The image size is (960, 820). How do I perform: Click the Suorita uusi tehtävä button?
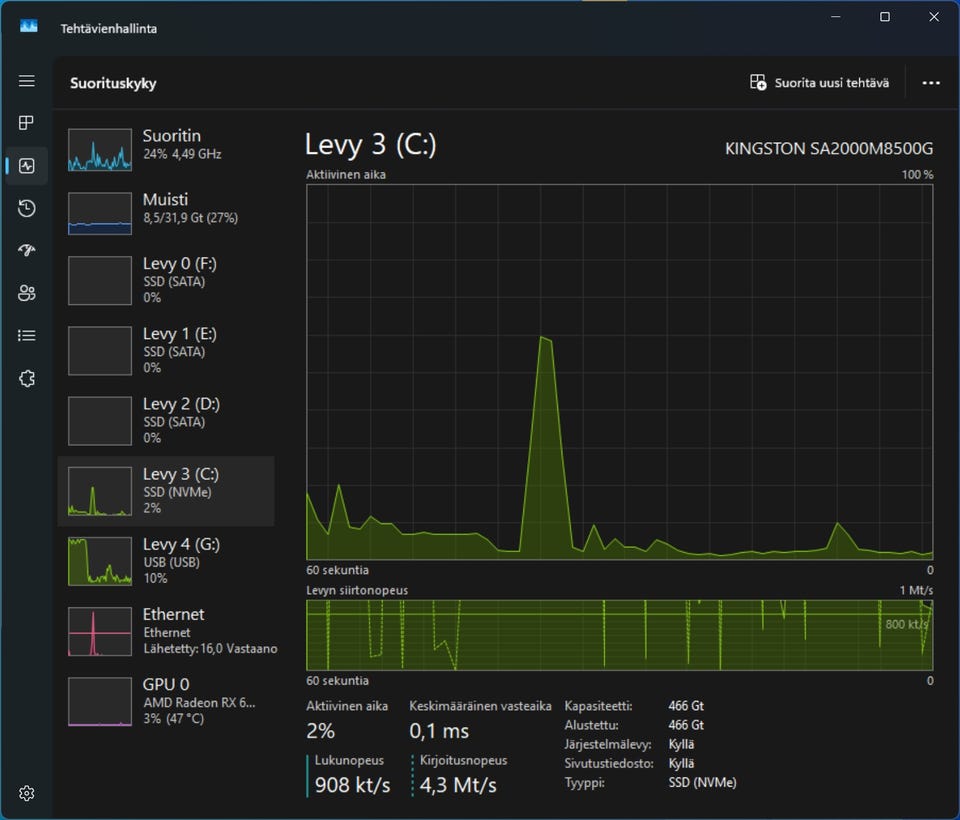coord(819,83)
